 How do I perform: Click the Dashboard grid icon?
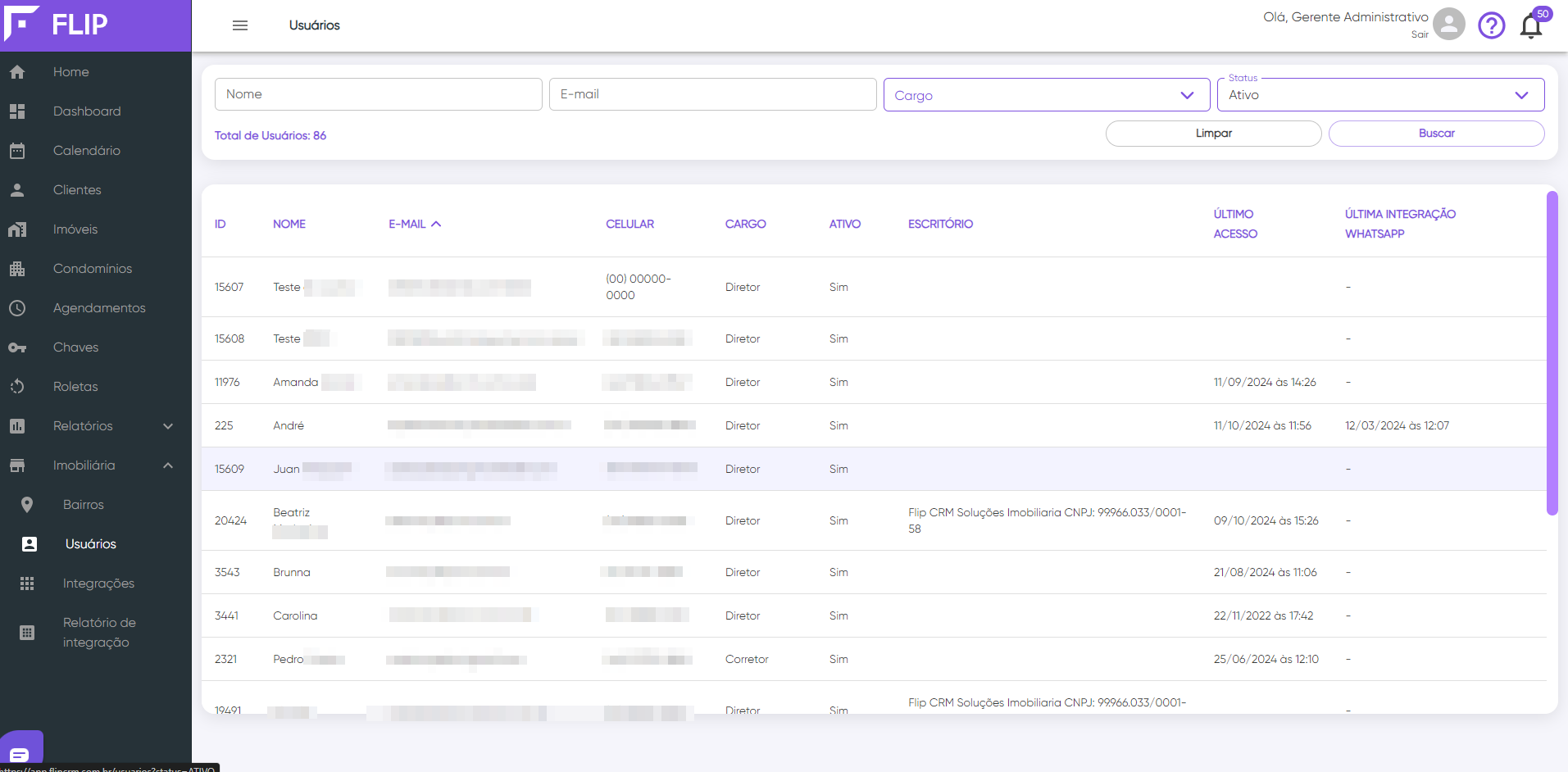point(17,111)
